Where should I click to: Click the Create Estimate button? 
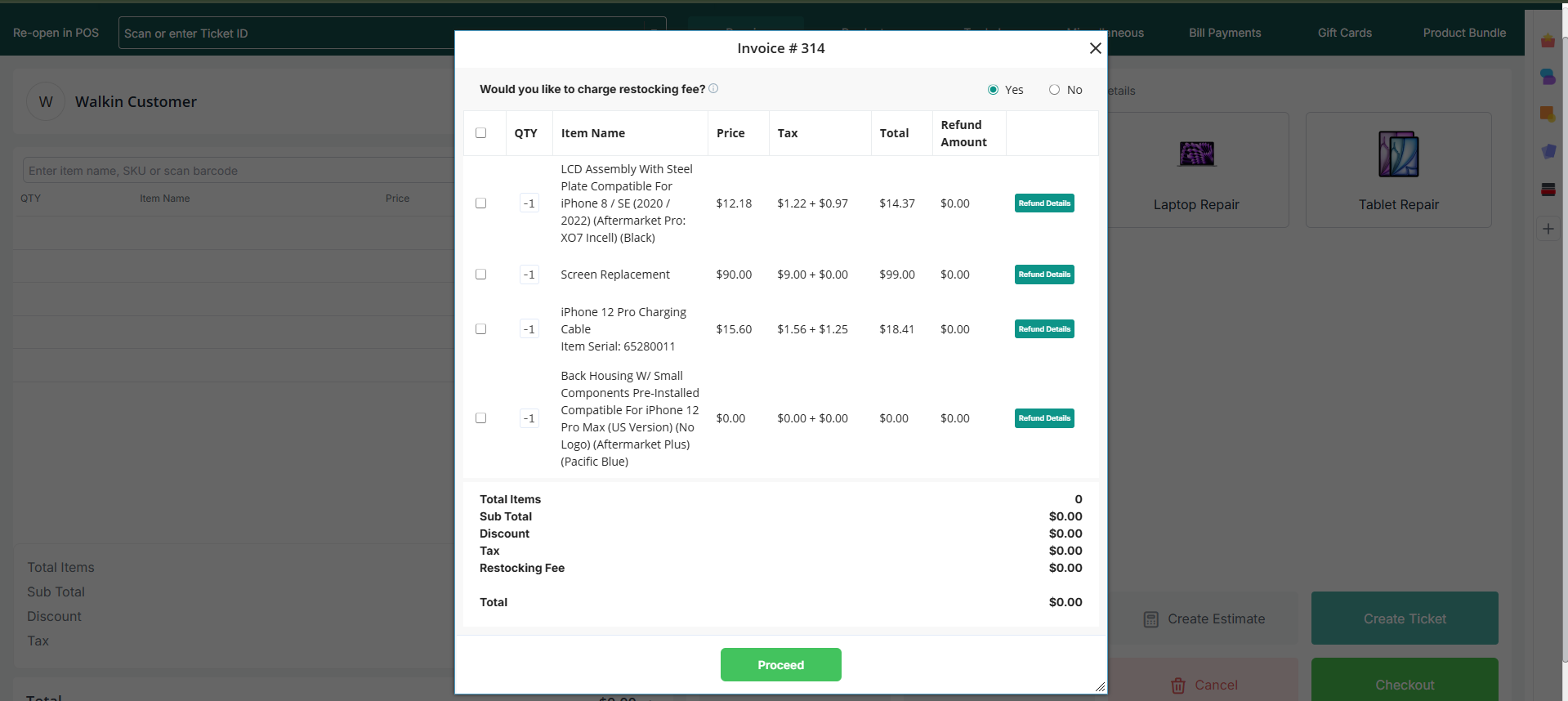click(x=1203, y=618)
